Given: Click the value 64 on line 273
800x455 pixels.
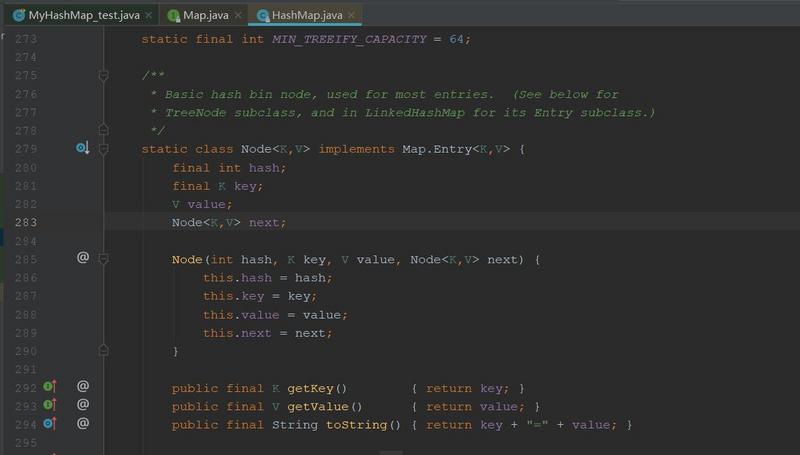Looking at the screenshot, I should point(456,39).
